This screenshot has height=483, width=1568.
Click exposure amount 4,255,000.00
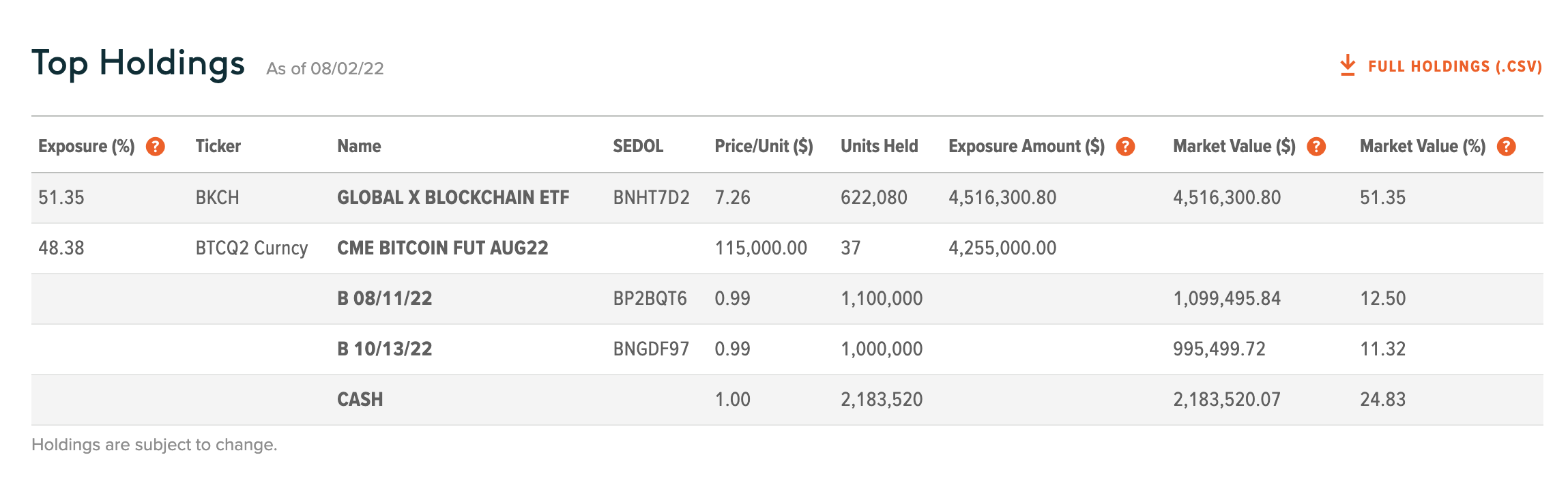click(1002, 248)
